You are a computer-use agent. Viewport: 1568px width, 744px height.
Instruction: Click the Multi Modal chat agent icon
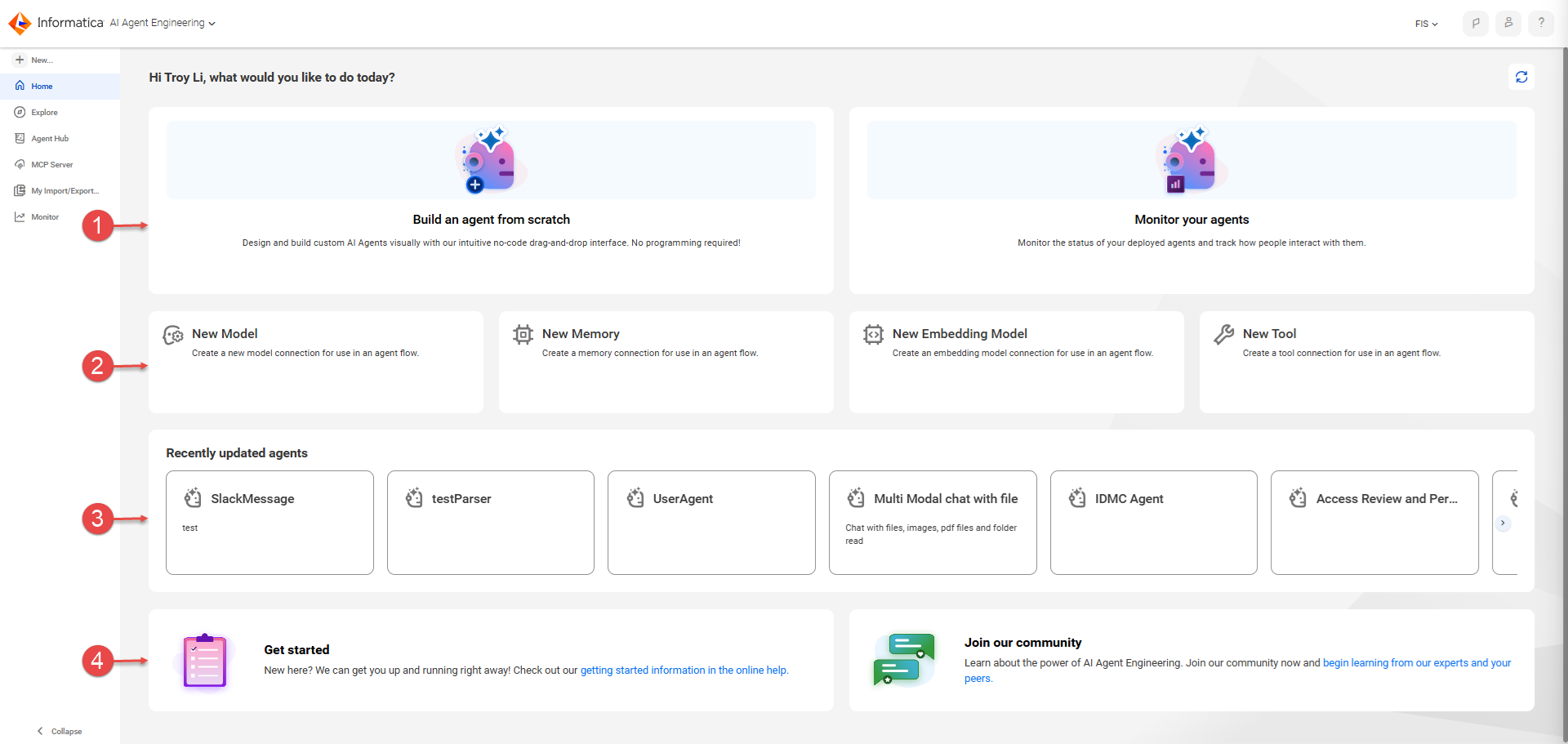tap(856, 497)
